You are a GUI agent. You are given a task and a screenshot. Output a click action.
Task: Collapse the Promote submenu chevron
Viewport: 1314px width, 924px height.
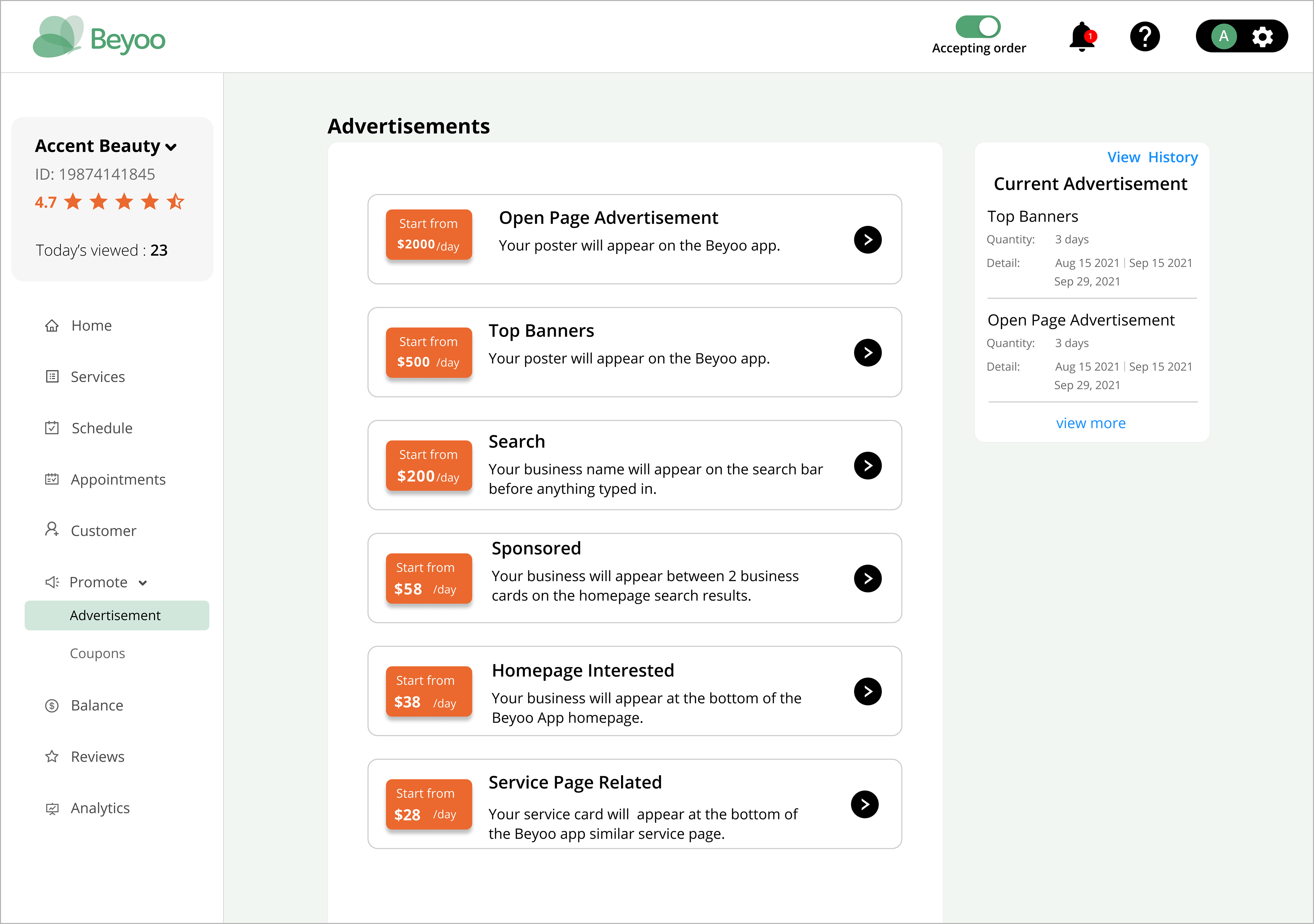(142, 583)
